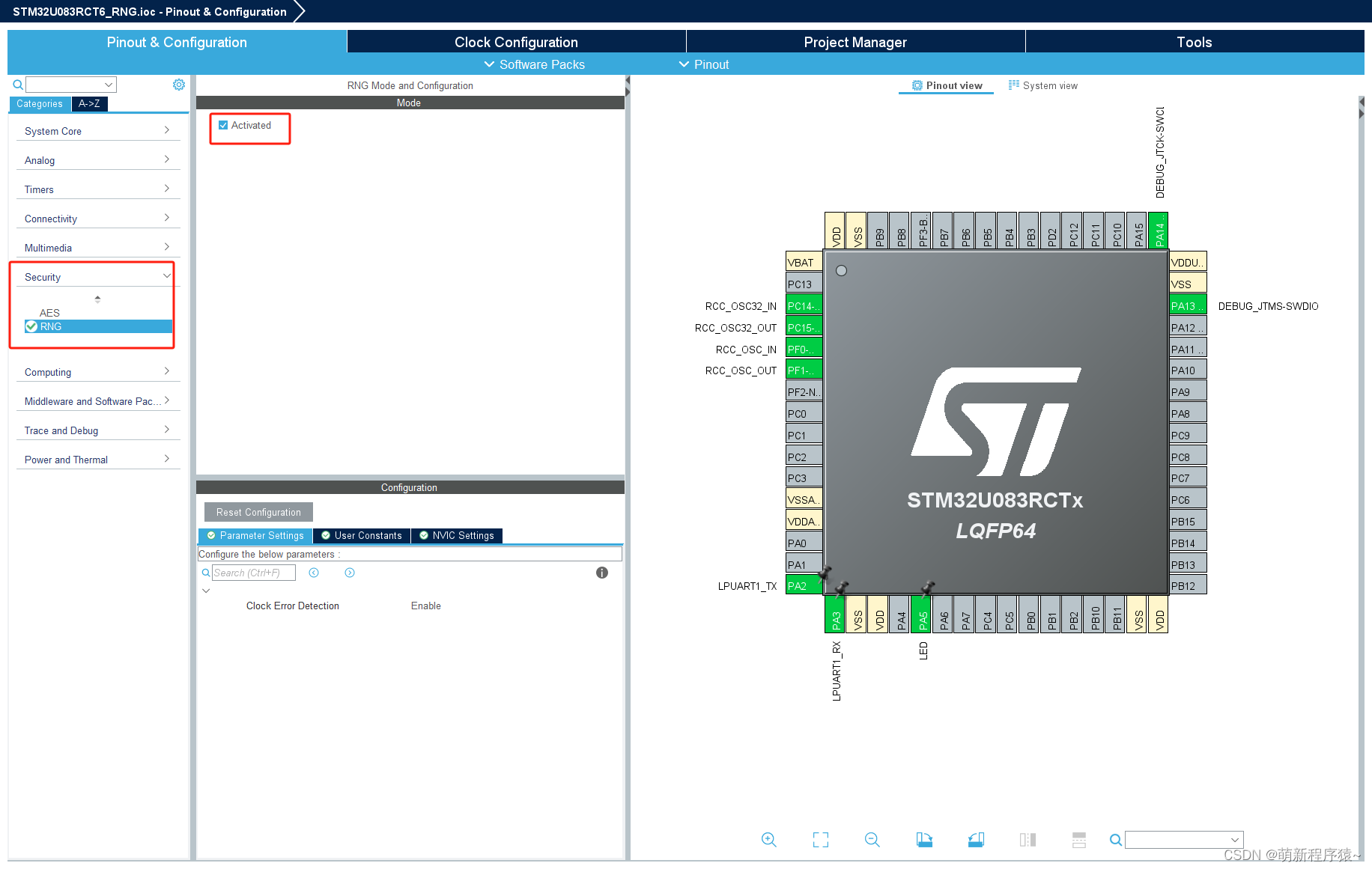Click the pin search magnifier icon
This screenshot has height=869, width=1372.
(1116, 840)
